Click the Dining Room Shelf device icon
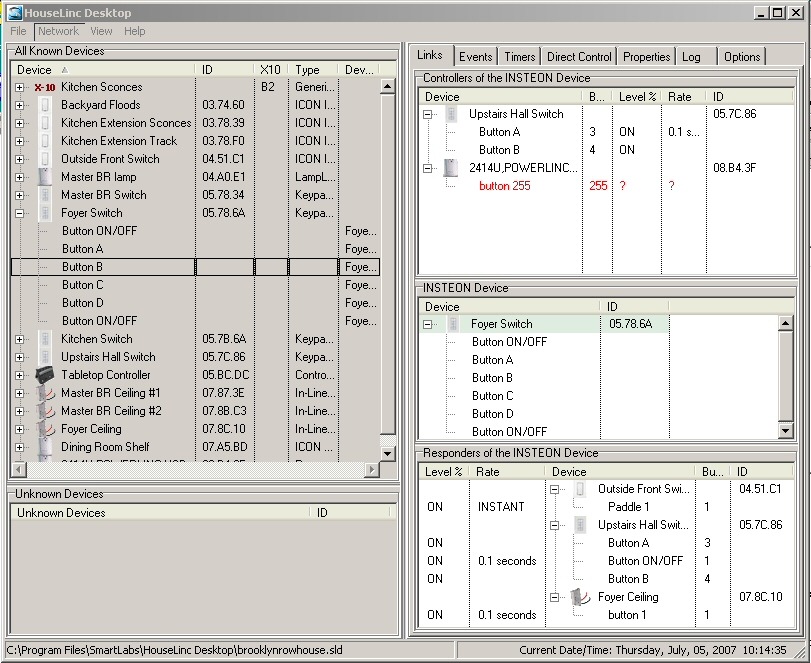The height and width of the screenshot is (663, 811). pos(46,447)
